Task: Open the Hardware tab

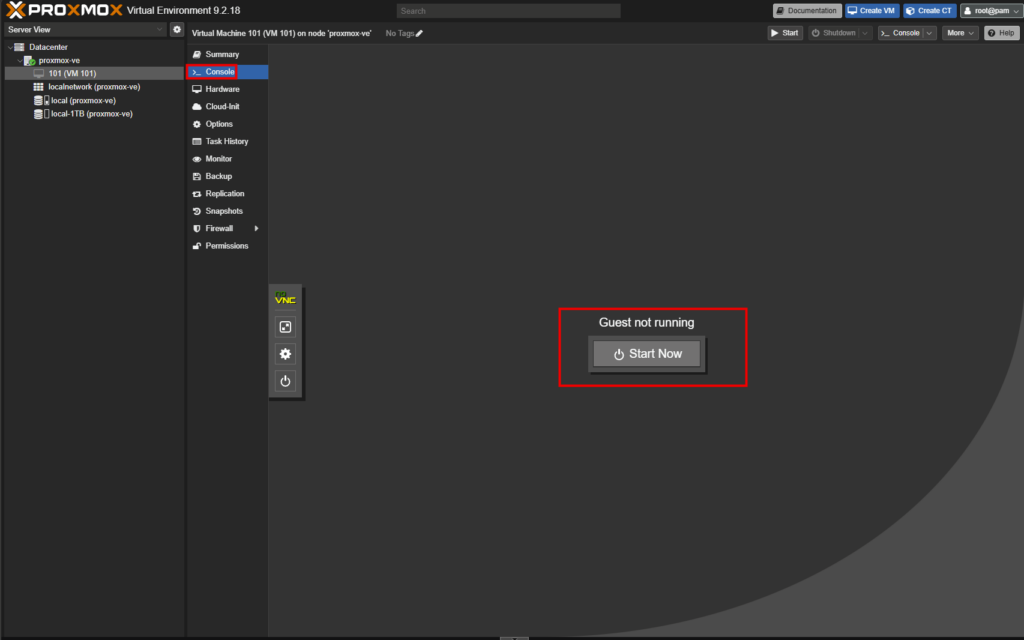Action: [227, 89]
